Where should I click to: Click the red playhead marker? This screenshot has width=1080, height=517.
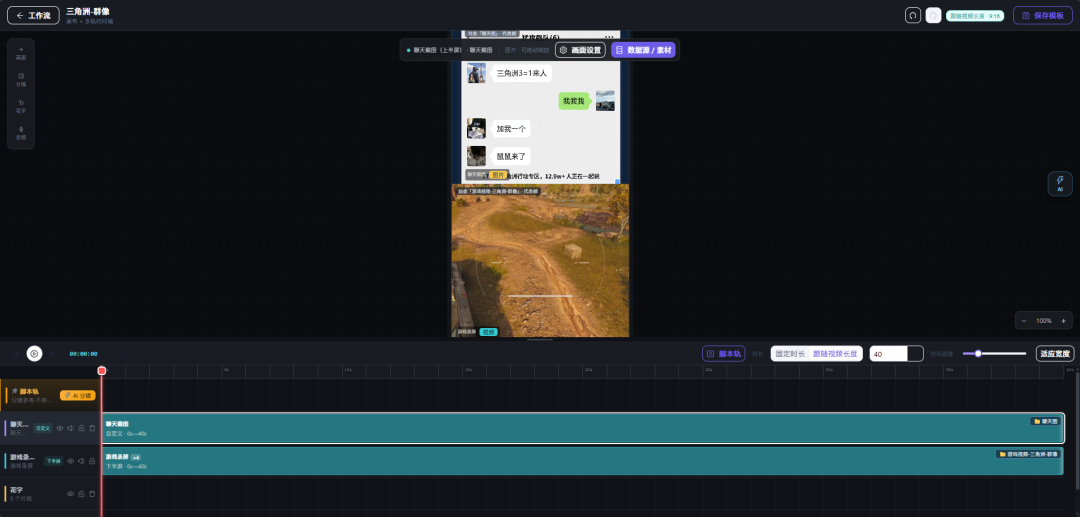(x=102, y=370)
